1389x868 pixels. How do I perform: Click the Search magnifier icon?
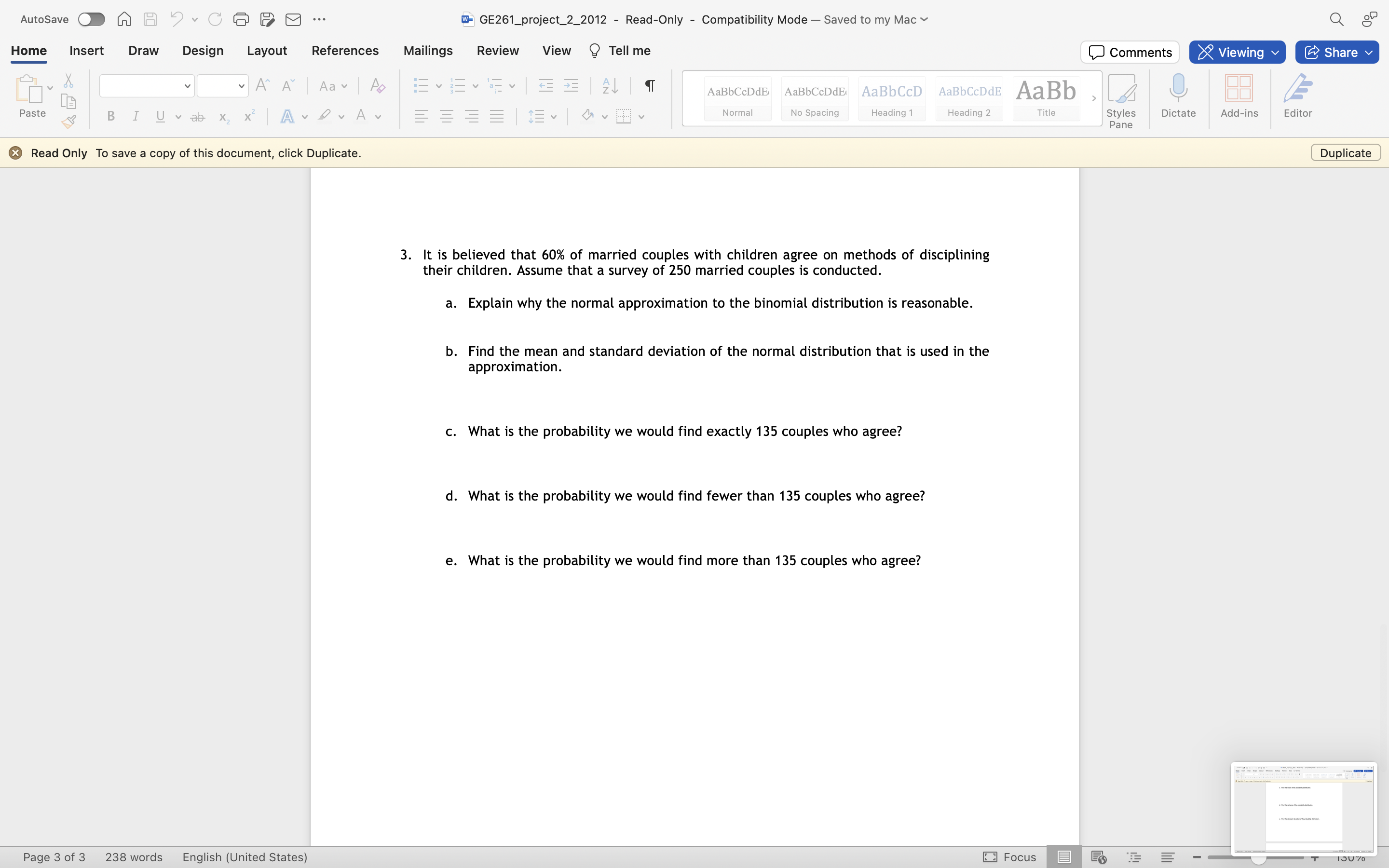click(1336, 19)
